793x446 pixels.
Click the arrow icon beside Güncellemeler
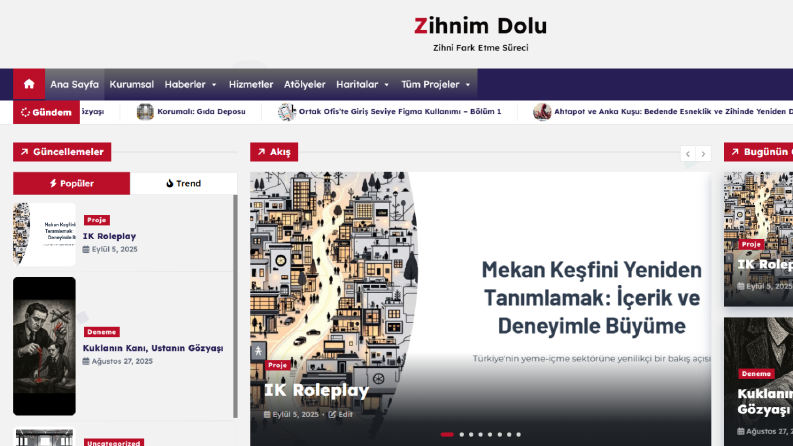(x=24, y=152)
